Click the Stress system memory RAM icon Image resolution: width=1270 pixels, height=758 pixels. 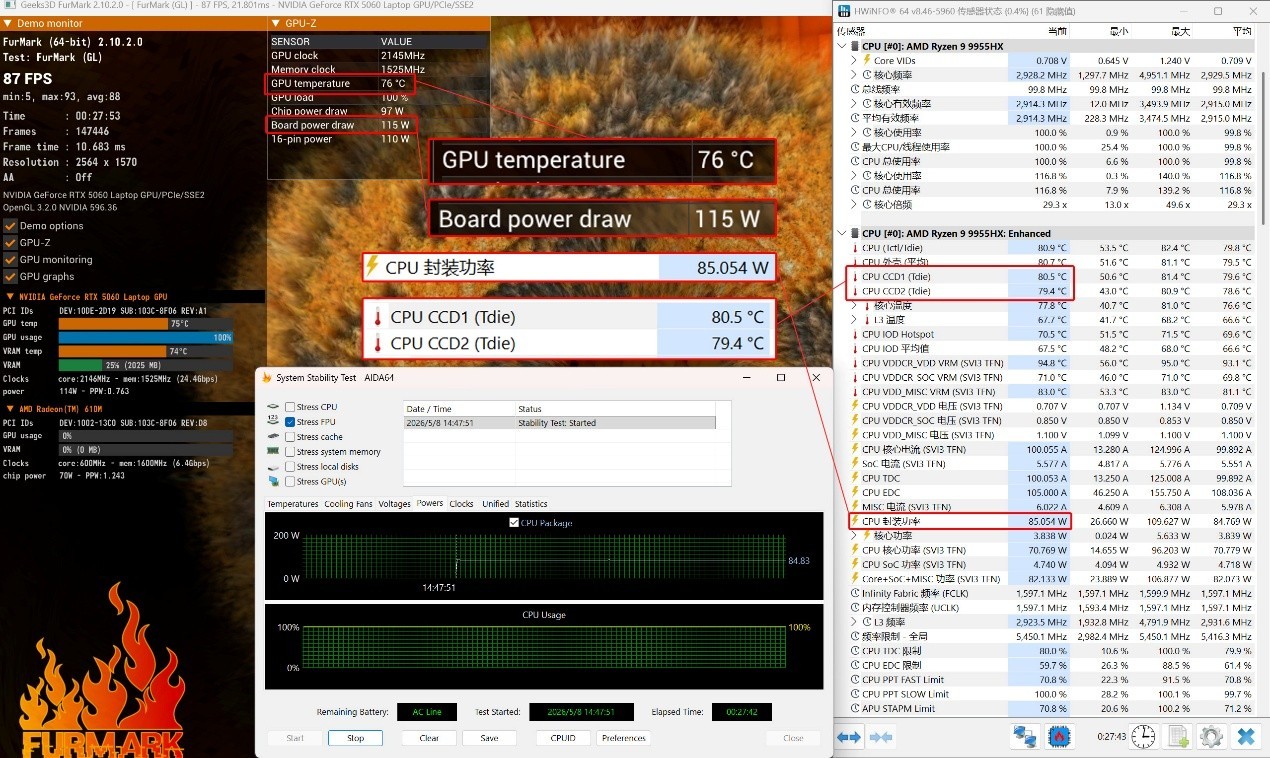[273, 452]
